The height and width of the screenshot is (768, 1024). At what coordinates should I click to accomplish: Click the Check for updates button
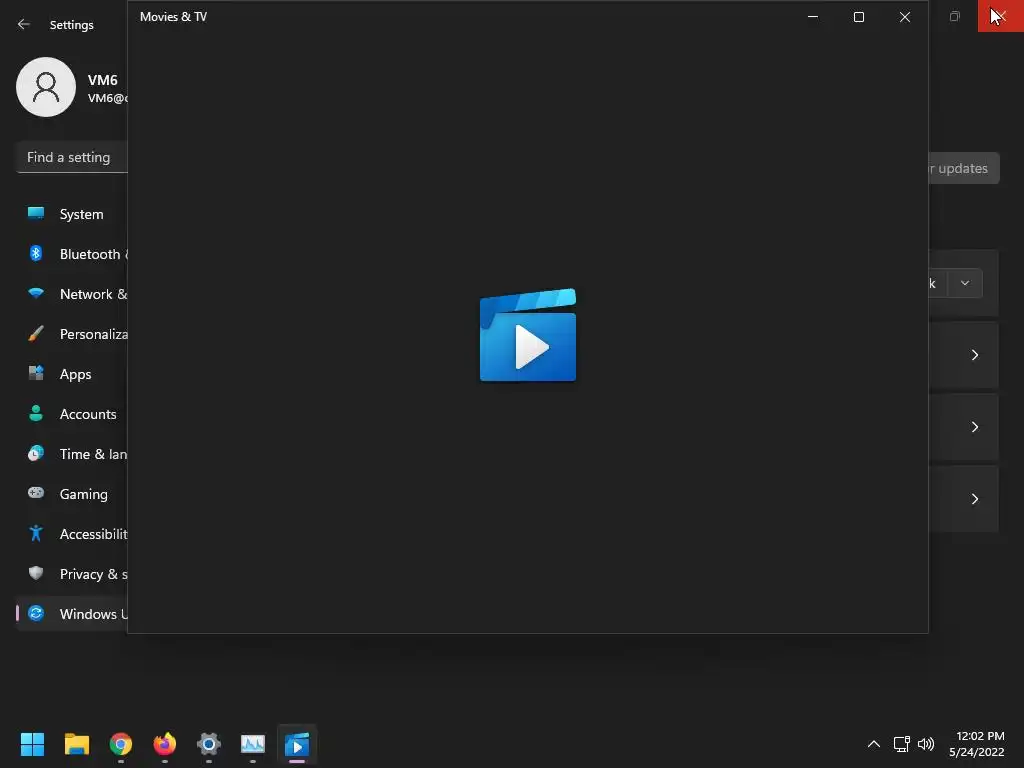click(x=964, y=168)
